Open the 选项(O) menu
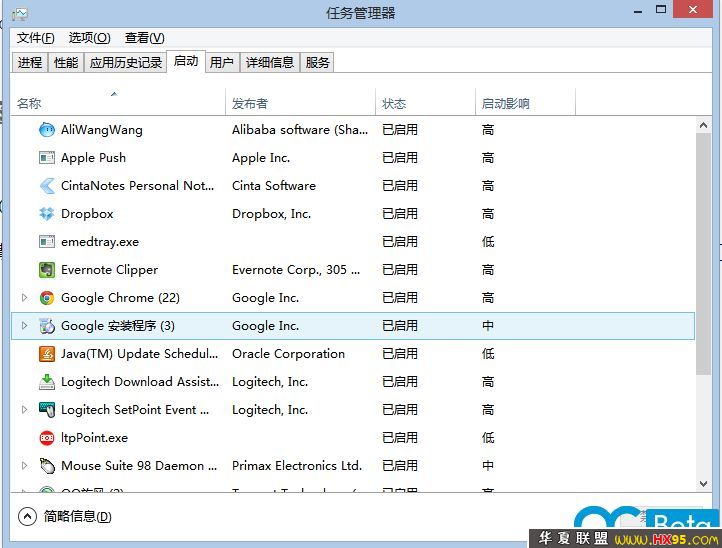 coord(89,38)
